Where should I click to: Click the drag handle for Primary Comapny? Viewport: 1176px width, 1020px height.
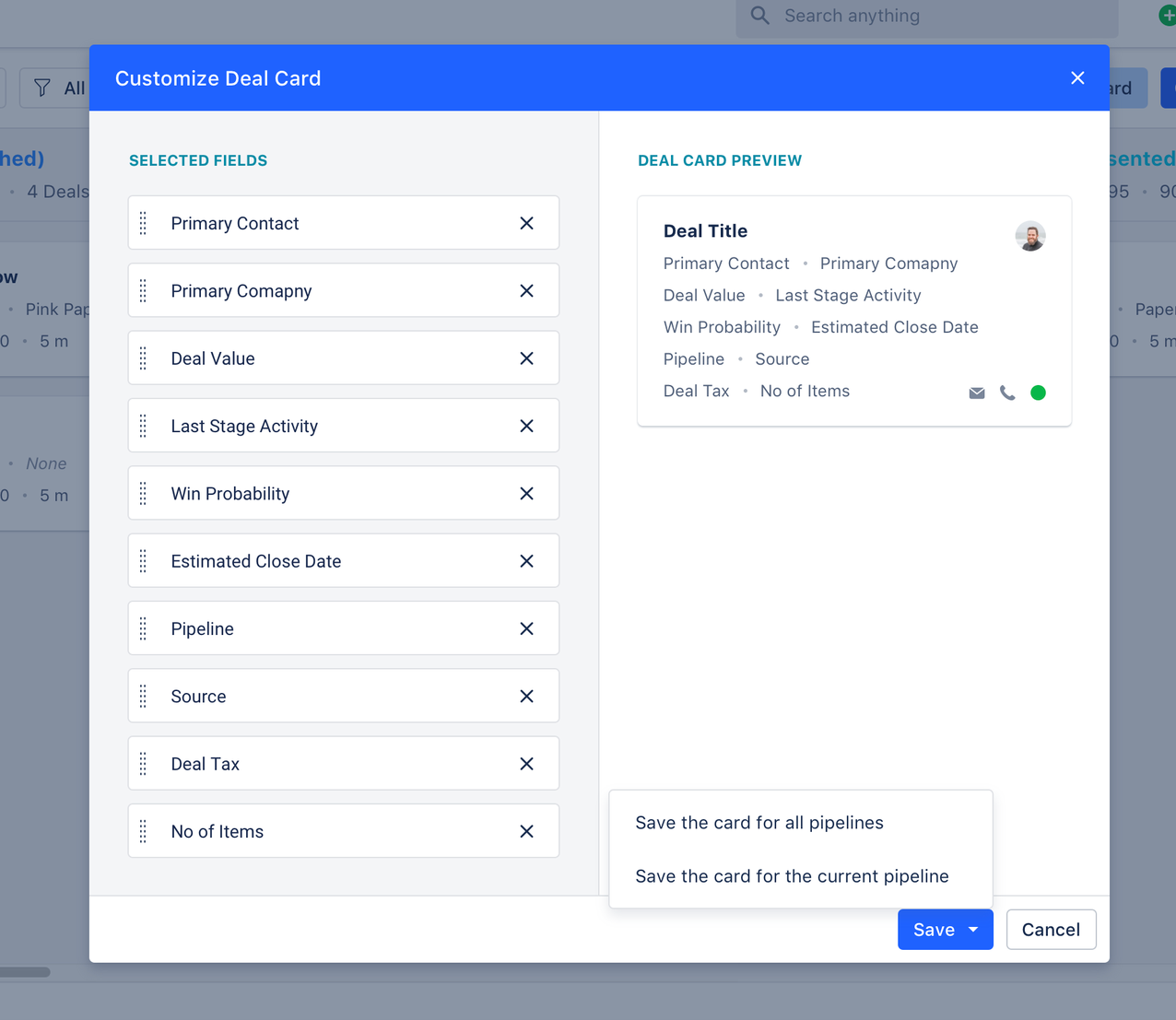[143, 291]
